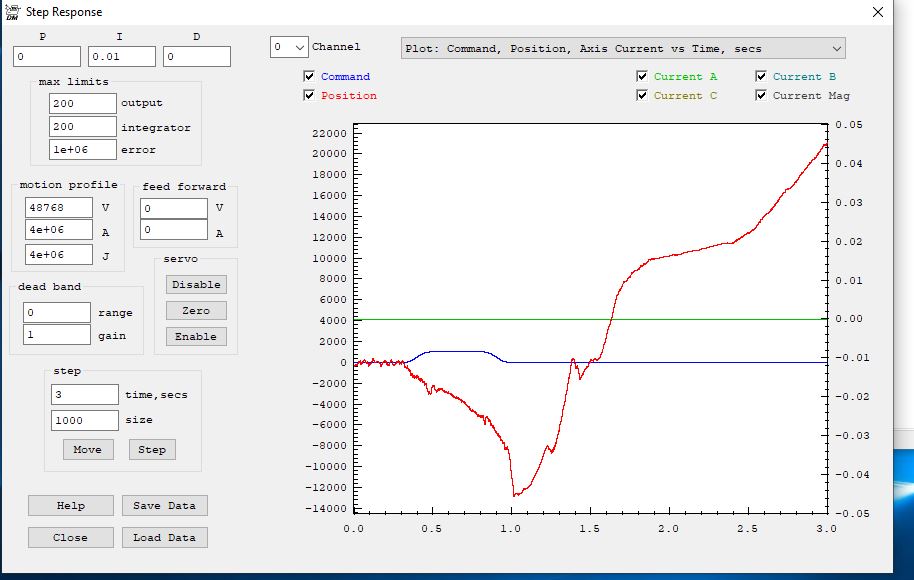Image resolution: width=914 pixels, height=580 pixels.
Task: Click Load Data button
Action: click(x=165, y=538)
